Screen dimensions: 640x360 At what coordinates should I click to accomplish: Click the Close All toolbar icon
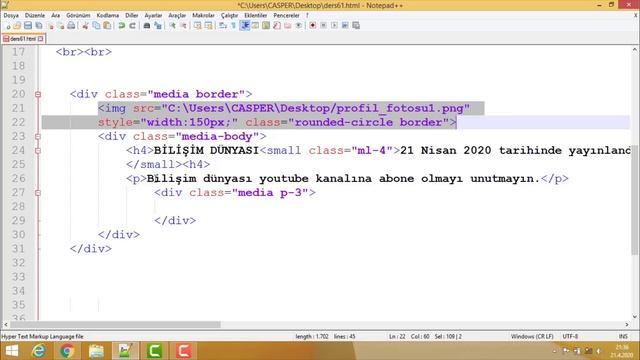[60, 26]
